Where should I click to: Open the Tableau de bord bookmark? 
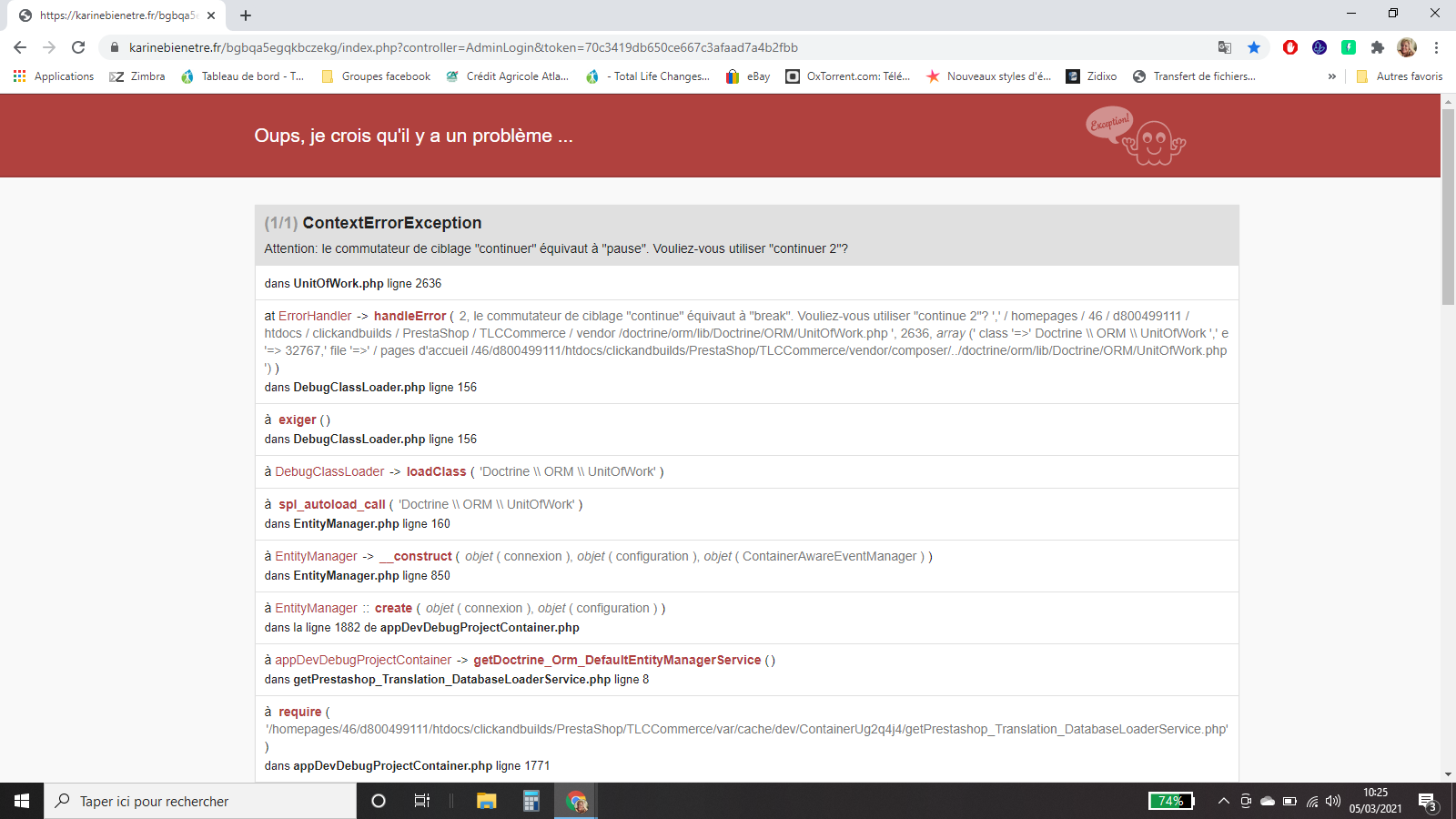point(243,76)
